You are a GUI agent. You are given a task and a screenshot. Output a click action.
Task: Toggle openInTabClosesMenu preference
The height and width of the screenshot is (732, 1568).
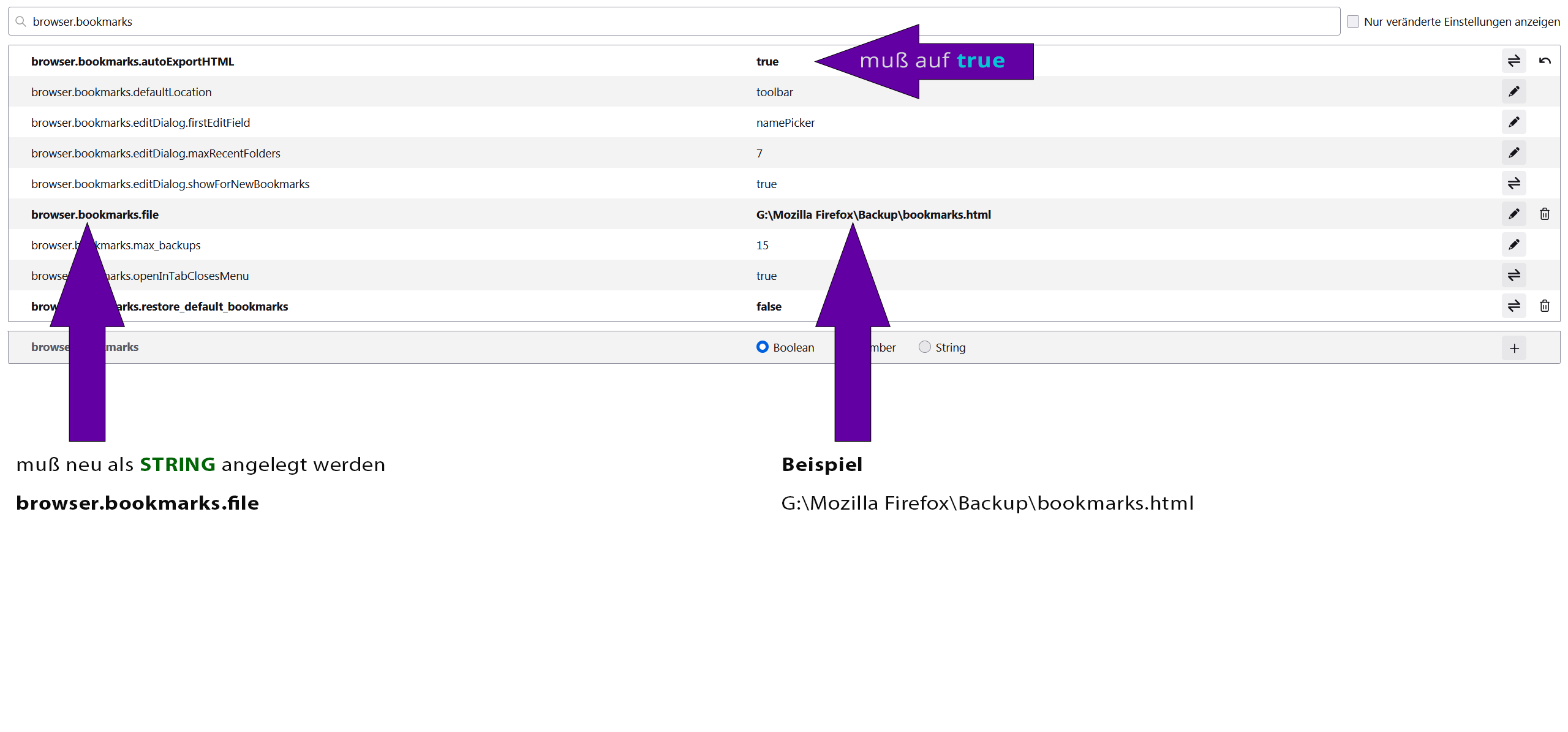pos(1513,276)
